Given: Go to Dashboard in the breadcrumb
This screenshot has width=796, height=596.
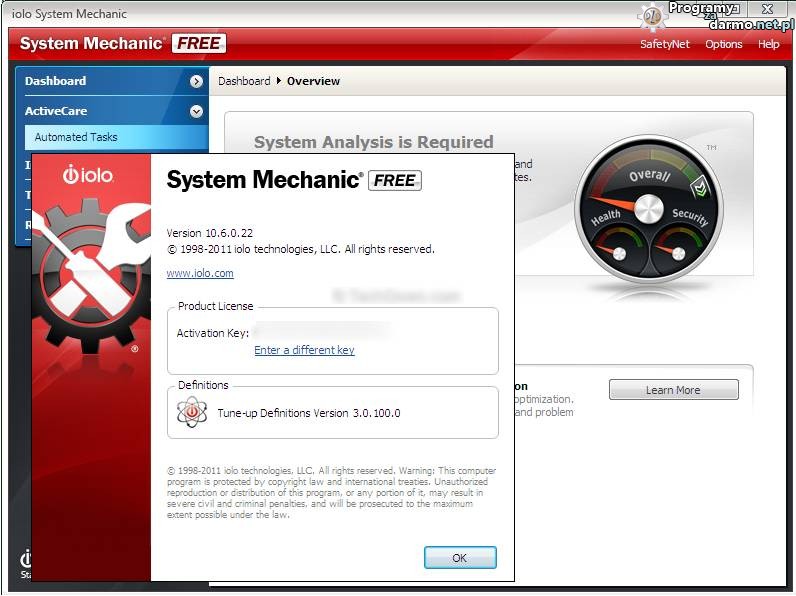Looking at the screenshot, I should click(244, 81).
